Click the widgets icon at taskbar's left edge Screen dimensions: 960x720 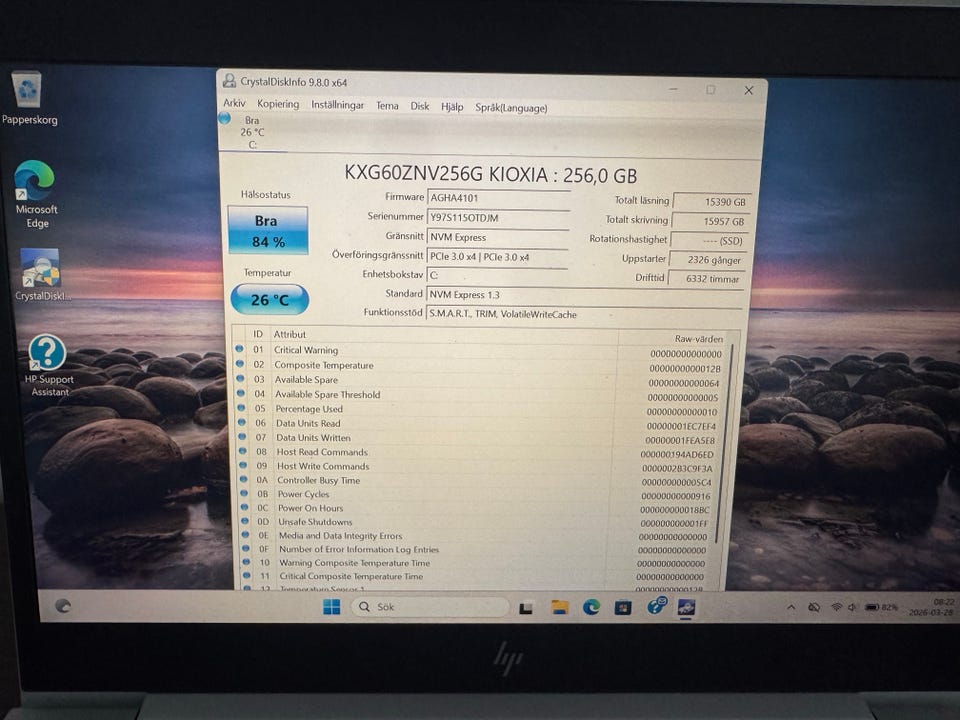coord(62,606)
